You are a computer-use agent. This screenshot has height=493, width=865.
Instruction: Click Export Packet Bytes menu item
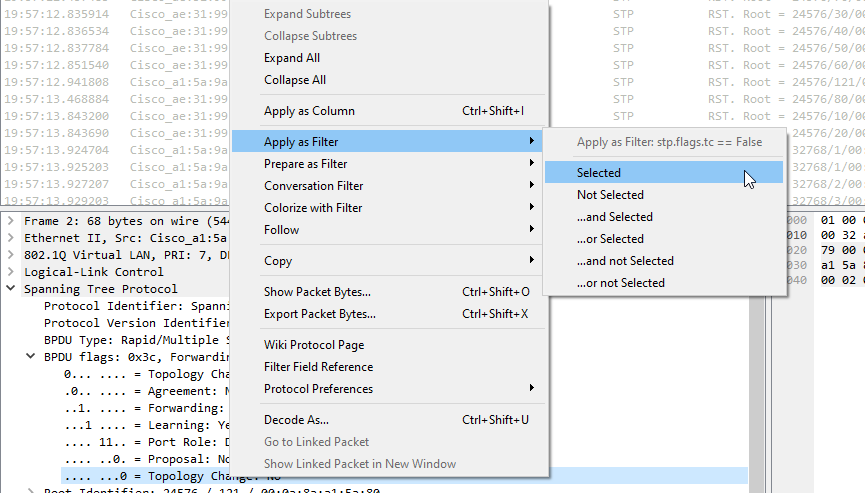point(320,314)
